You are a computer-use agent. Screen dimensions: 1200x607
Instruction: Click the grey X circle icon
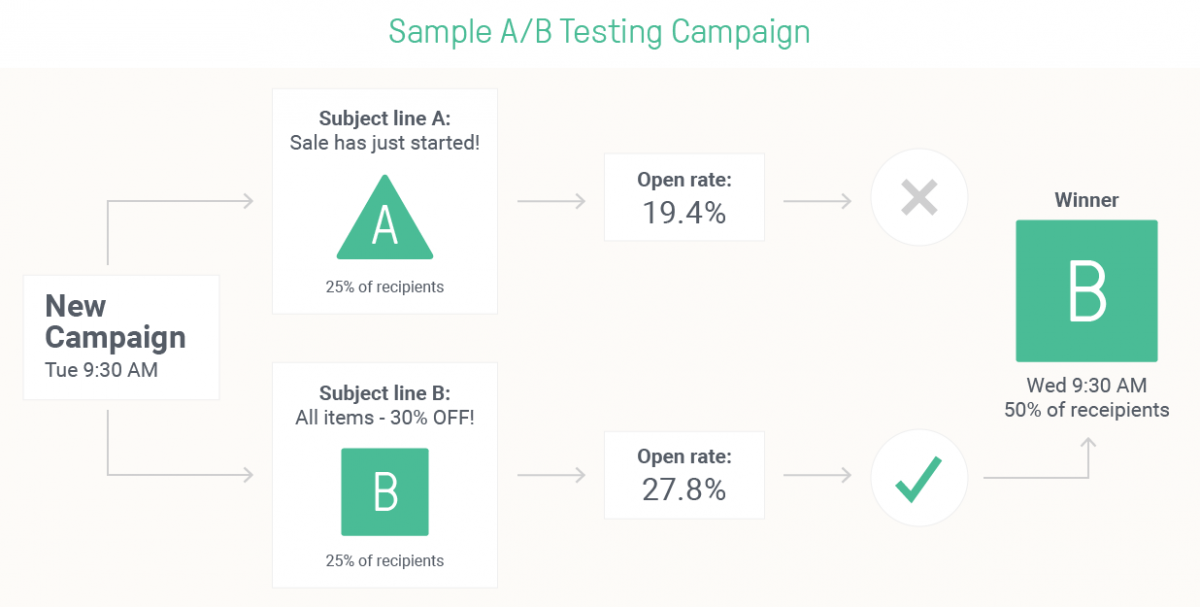tap(919, 198)
